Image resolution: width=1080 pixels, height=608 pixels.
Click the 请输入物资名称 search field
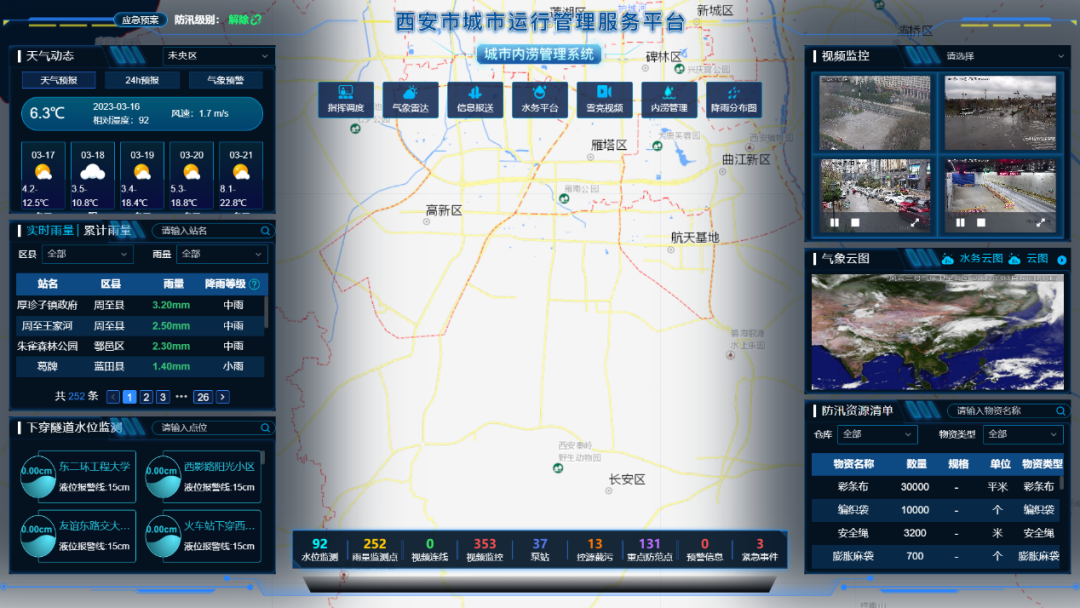pos(1008,410)
